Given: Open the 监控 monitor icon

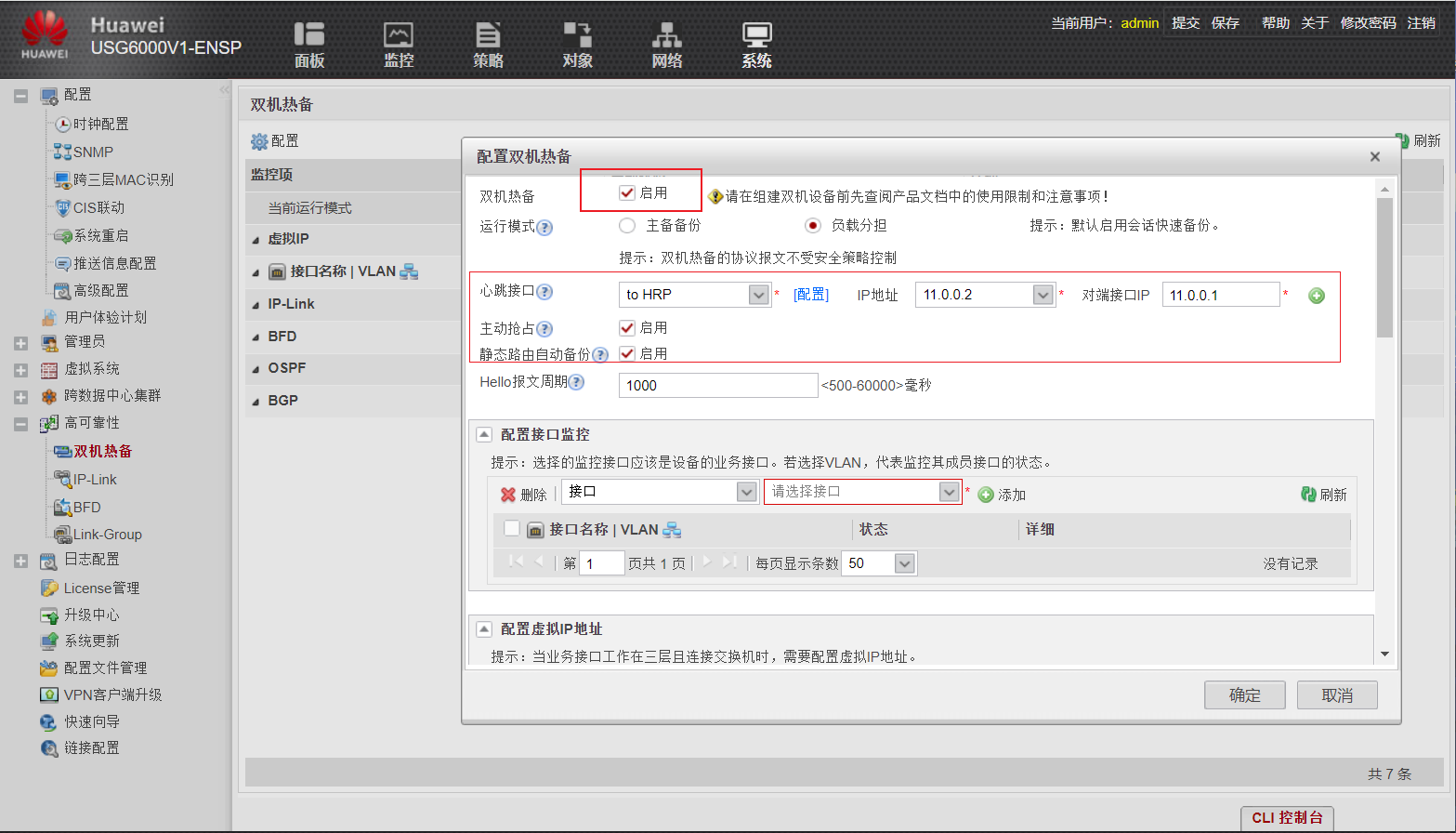Looking at the screenshot, I should [x=399, y=44].
